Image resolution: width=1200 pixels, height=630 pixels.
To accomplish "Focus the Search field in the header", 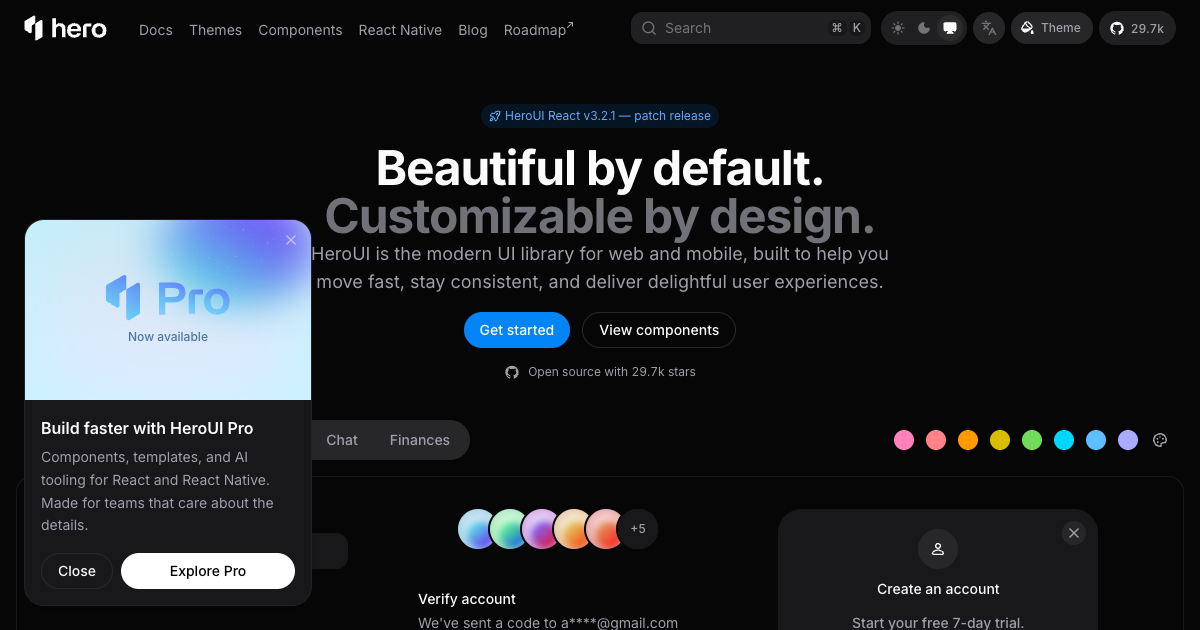I will tap(751, 28).
